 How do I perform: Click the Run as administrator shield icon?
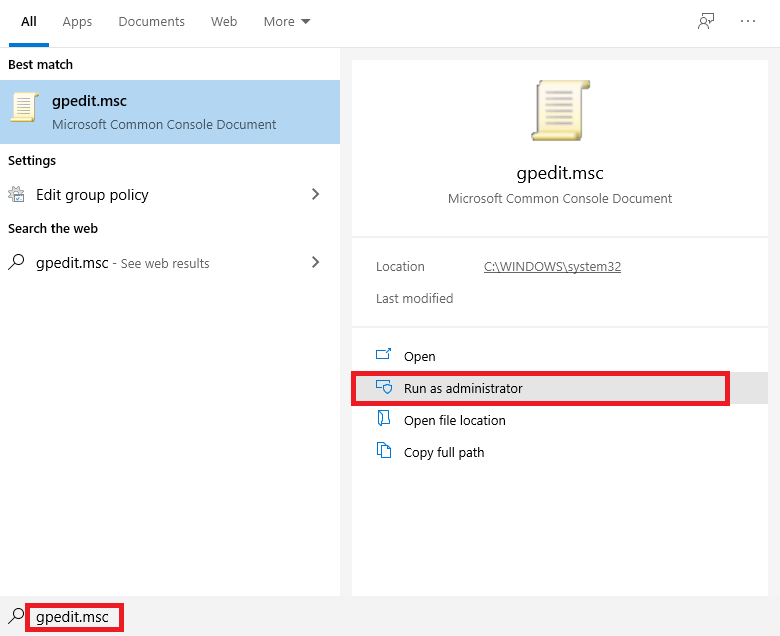[x=384, y=387]
